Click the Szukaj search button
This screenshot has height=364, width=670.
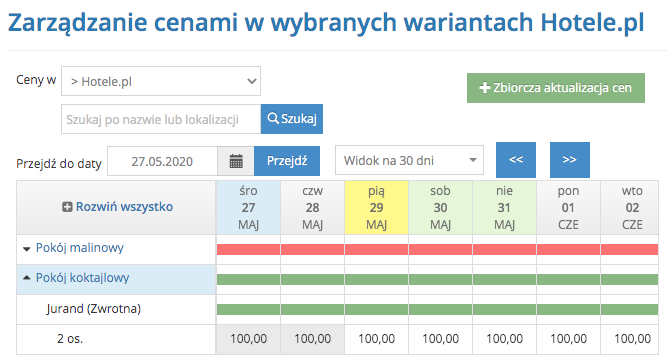click(292, 119)
